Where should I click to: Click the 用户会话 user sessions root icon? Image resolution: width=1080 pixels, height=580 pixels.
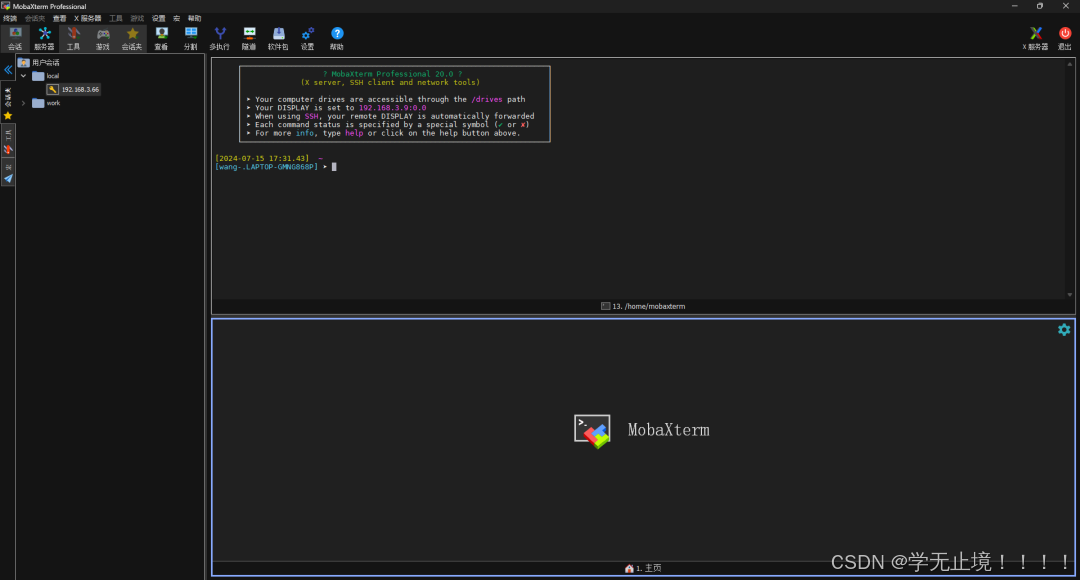23,63
